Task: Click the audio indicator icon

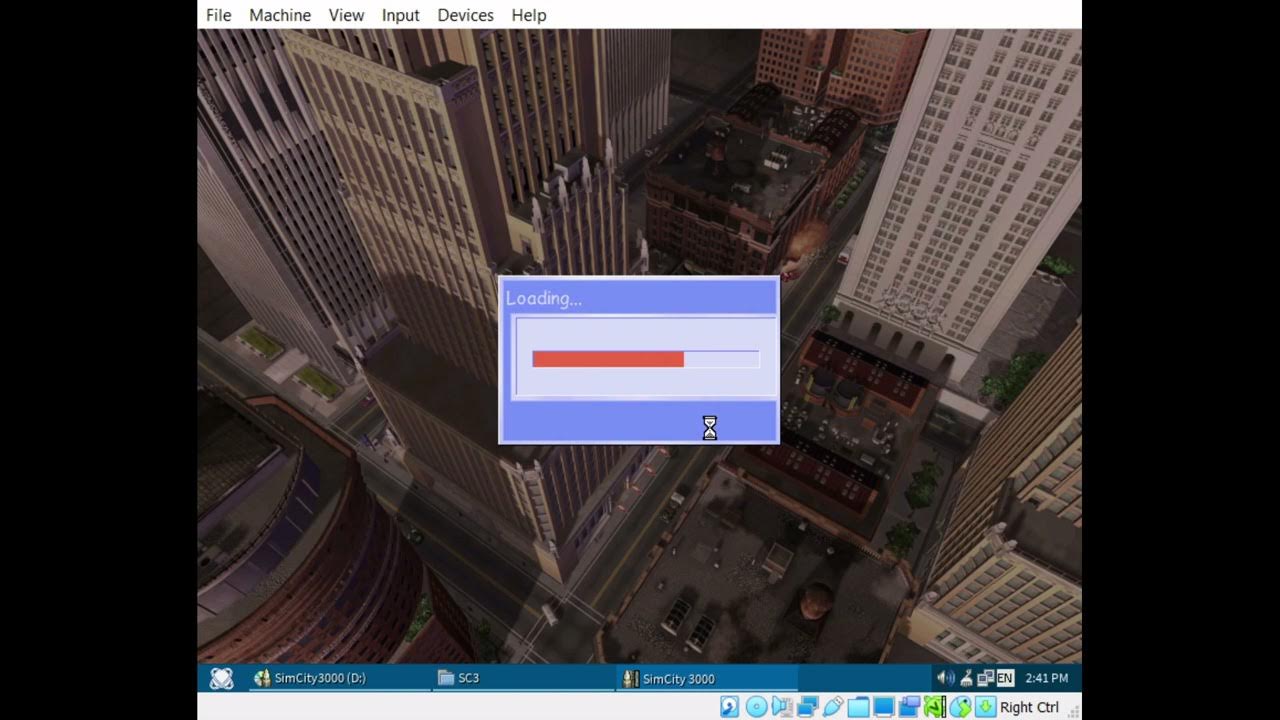Action: pyautogui.click(x=781, y=707)
